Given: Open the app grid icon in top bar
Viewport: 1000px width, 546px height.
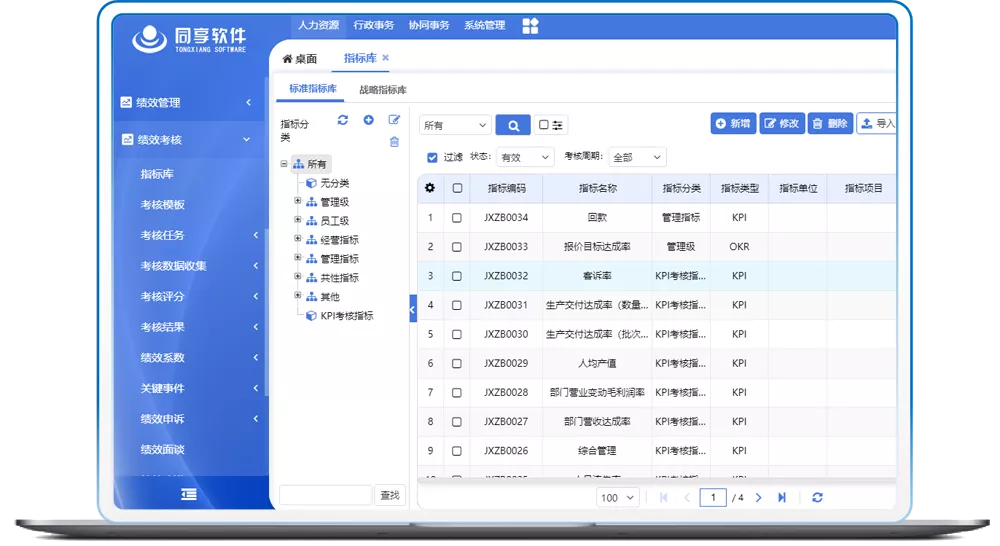Looking at the screenshot, I should [530, 26].
